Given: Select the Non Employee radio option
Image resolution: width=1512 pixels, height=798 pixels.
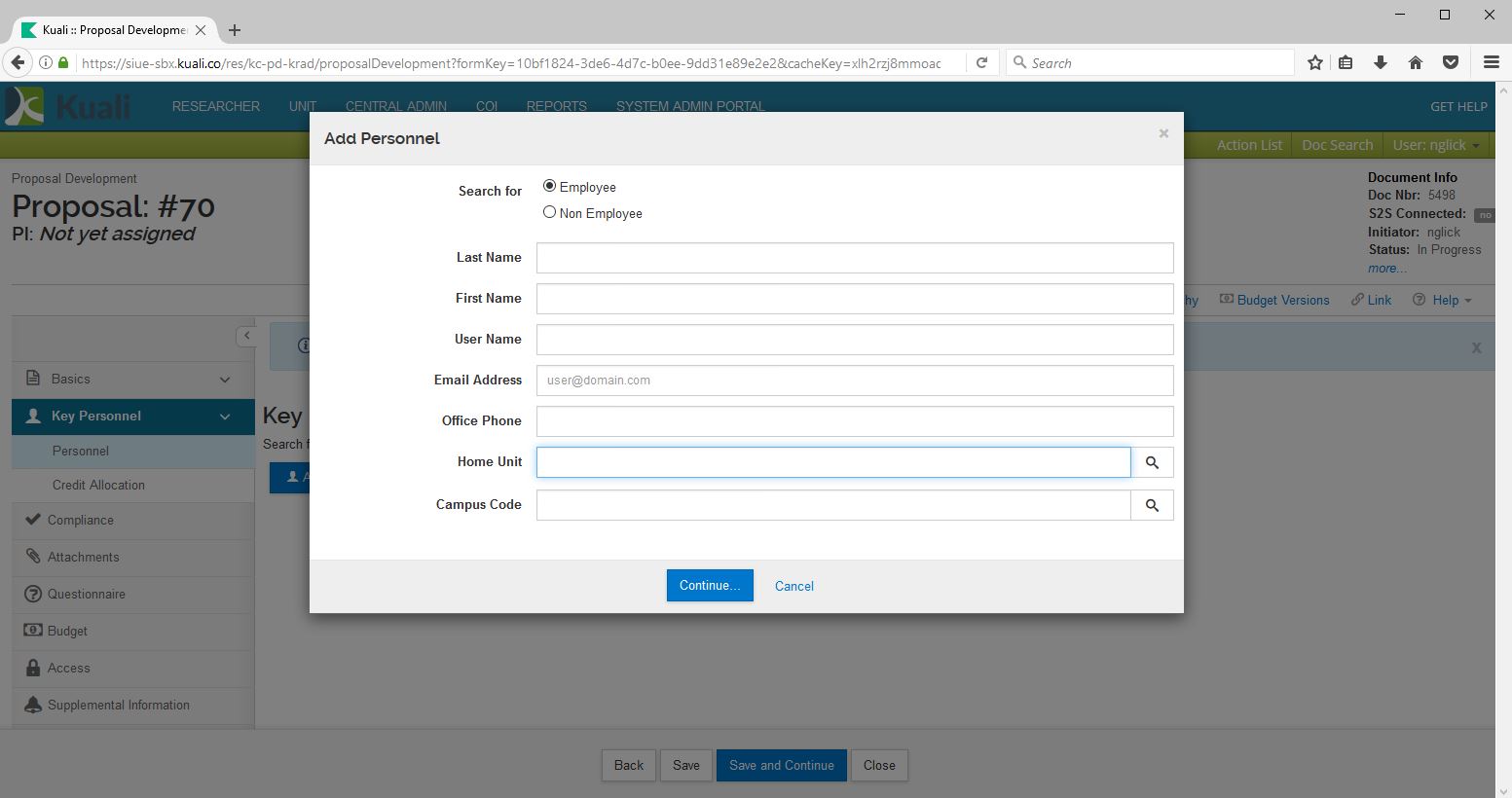Looking at the screenshot, I should click(550, 212).
